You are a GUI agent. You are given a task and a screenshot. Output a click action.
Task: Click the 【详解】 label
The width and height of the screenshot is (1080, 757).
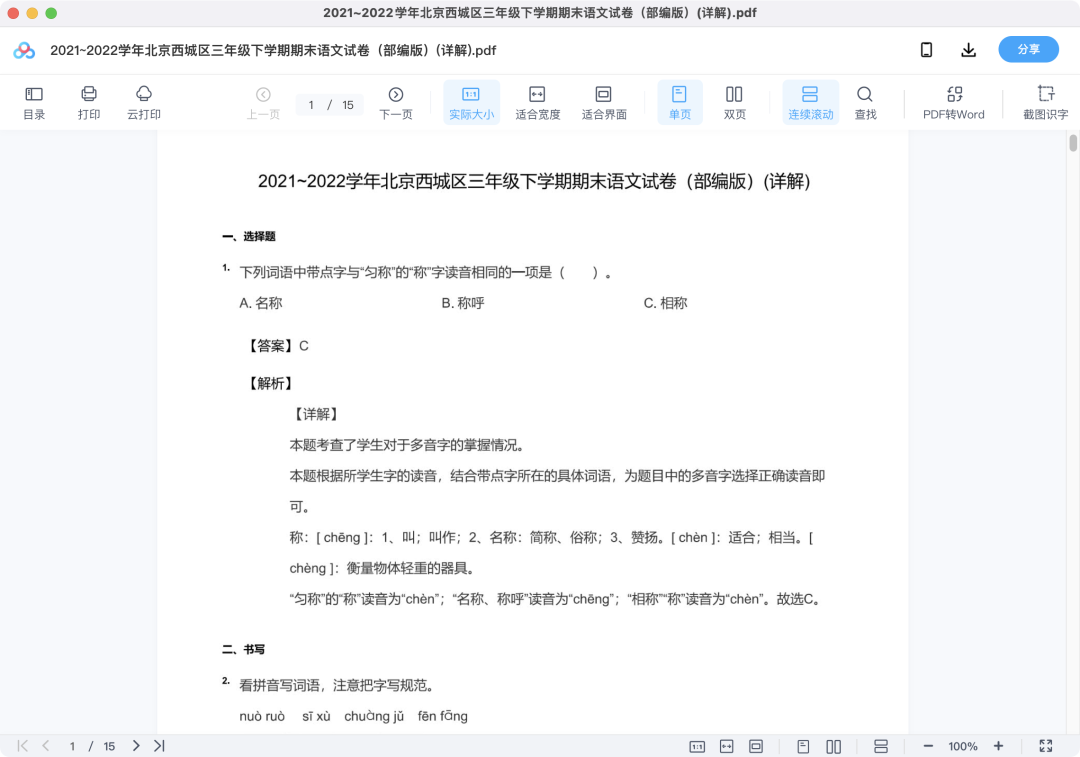(315, 414)
